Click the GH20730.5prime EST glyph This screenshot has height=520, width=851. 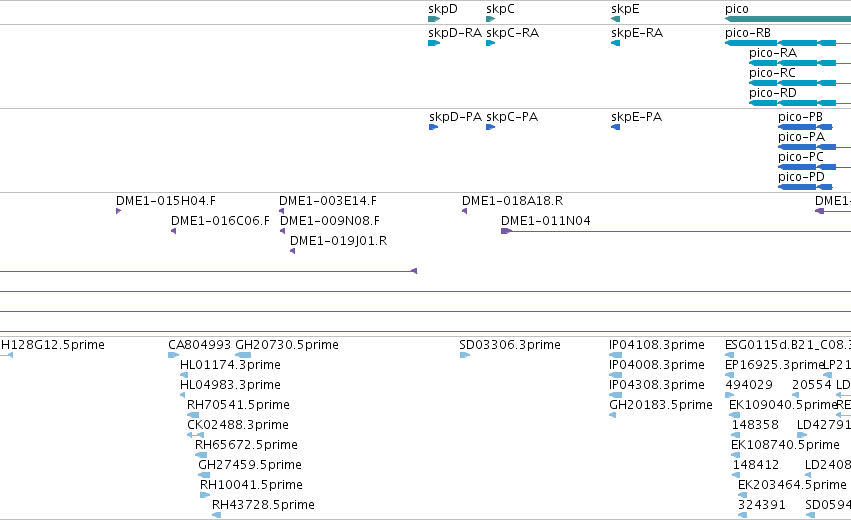243,355
